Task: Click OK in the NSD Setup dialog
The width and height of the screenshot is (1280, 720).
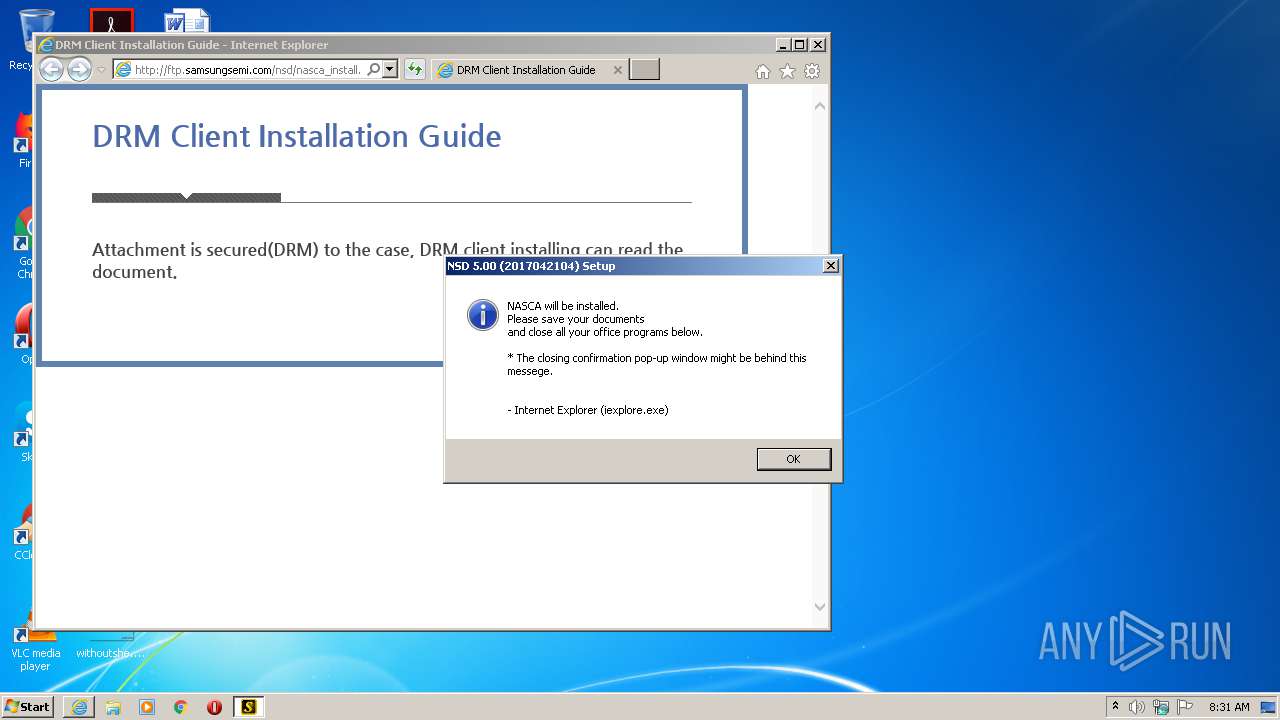Action: click(x=794, y=459)
